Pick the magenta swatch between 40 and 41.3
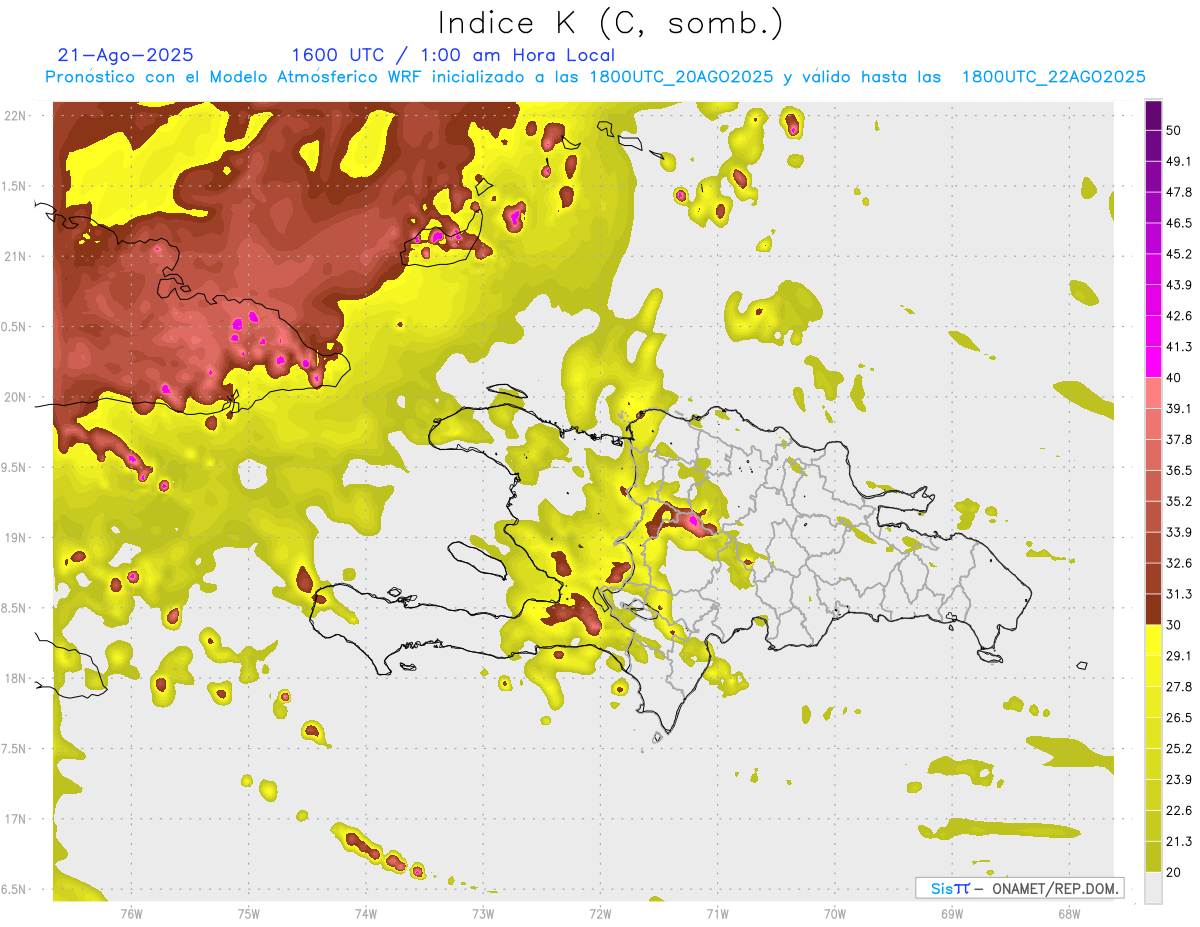Image resolution: width=1200 pixels, height=927 pixels. click(1153, 362)
